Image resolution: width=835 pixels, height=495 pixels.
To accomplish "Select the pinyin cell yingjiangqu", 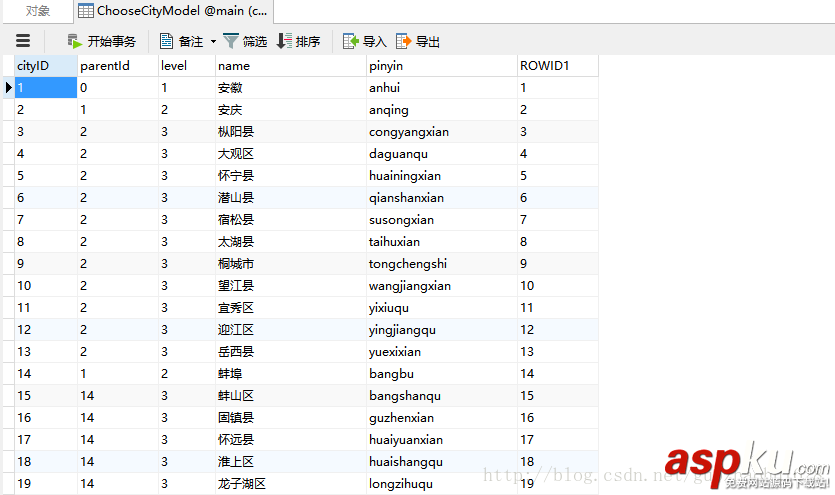I will [442, 329].
